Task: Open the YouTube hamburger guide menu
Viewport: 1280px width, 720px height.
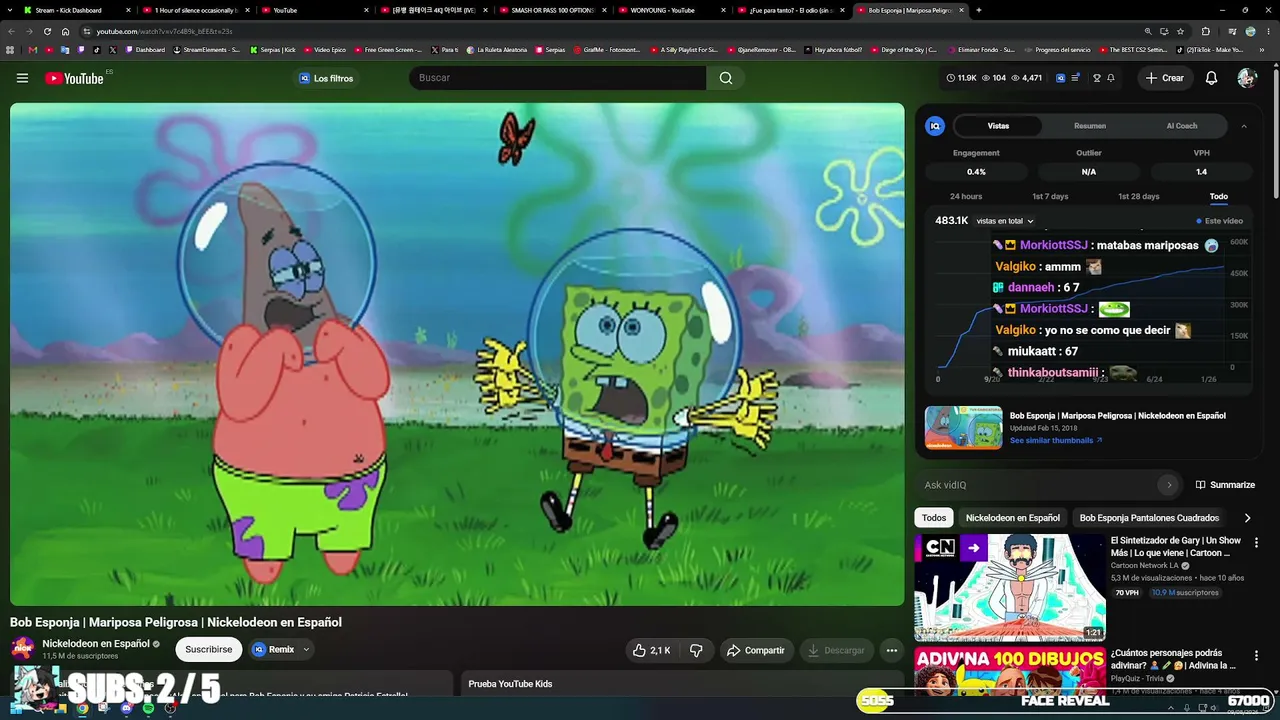Action: (x=22, y=78)
